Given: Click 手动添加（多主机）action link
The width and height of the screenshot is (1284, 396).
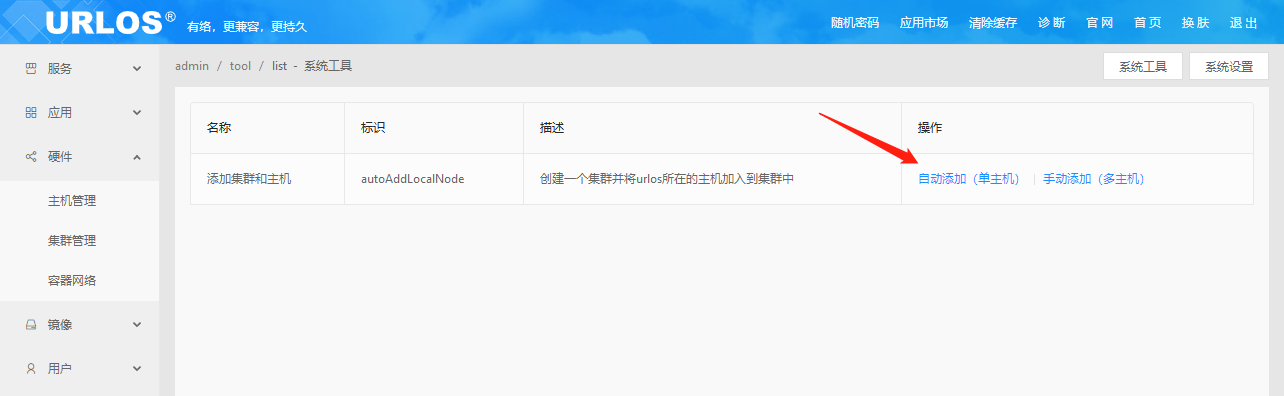Looking at the screenshot, I should pyautogui.click(x=1094, y=179).
